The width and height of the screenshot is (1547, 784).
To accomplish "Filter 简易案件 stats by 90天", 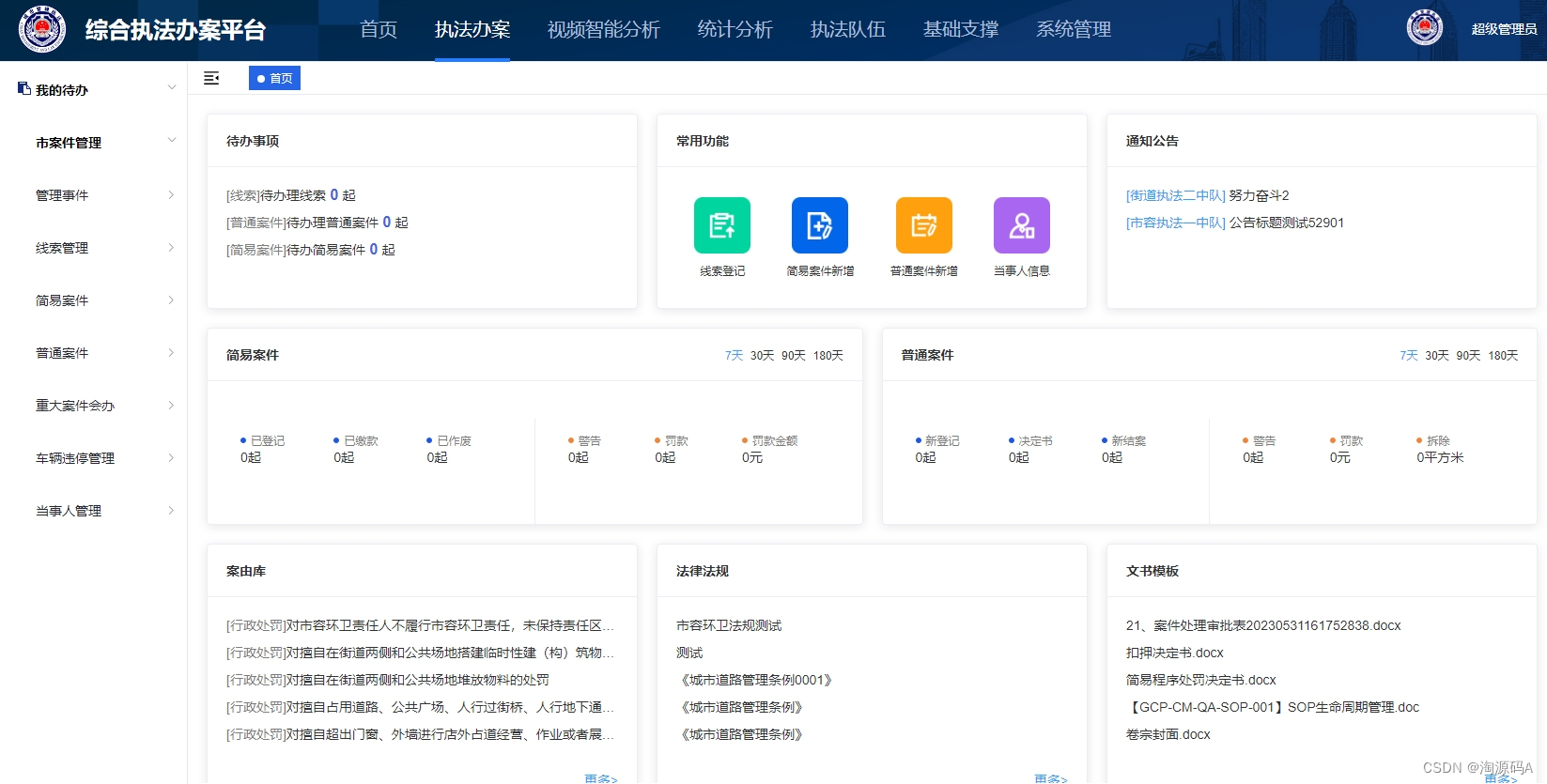I will coord(794,355).
